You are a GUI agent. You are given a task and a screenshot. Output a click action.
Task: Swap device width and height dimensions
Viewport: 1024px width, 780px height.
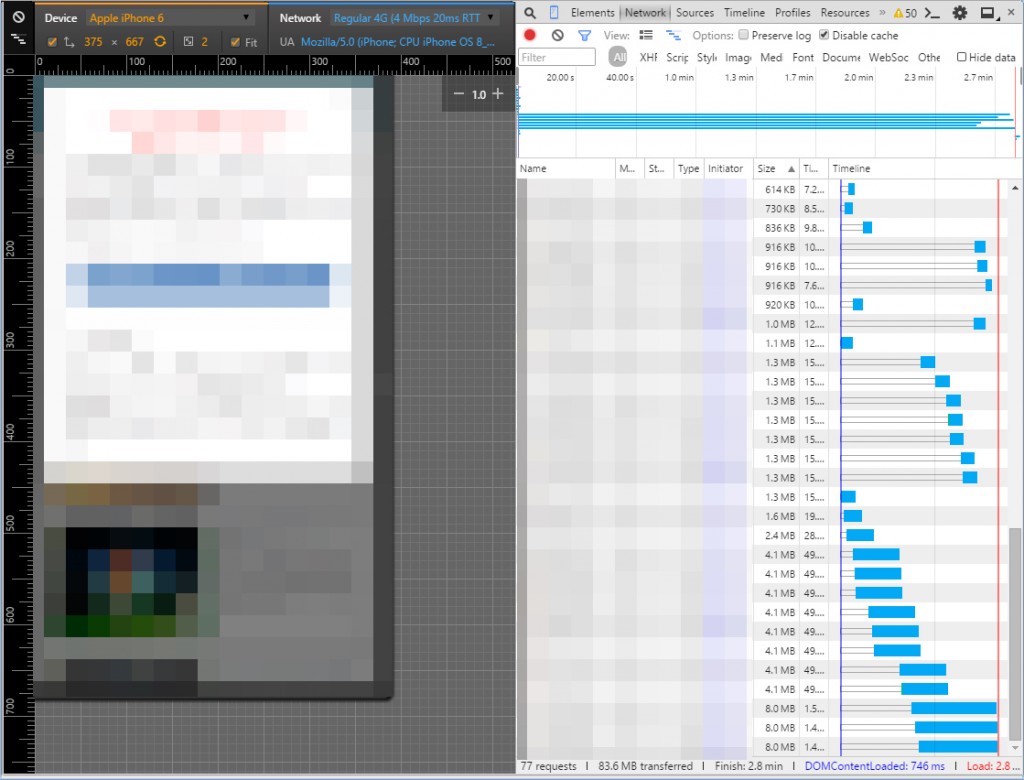click(x=159, y=42)
